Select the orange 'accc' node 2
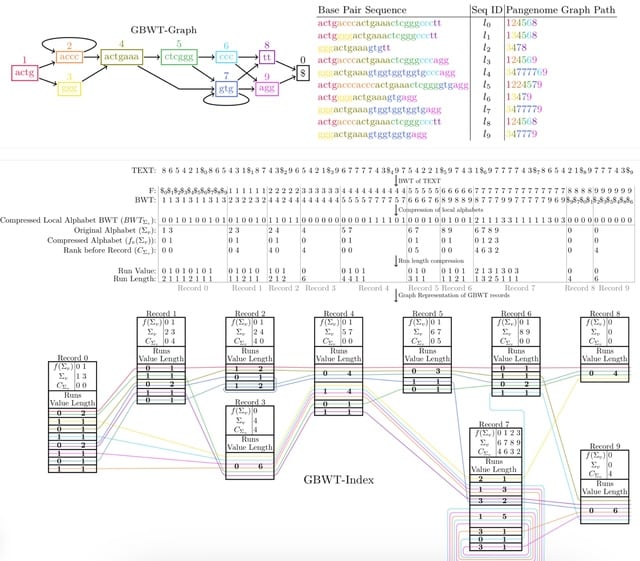The height and width of the screenshot is (561, 640). 68,57
